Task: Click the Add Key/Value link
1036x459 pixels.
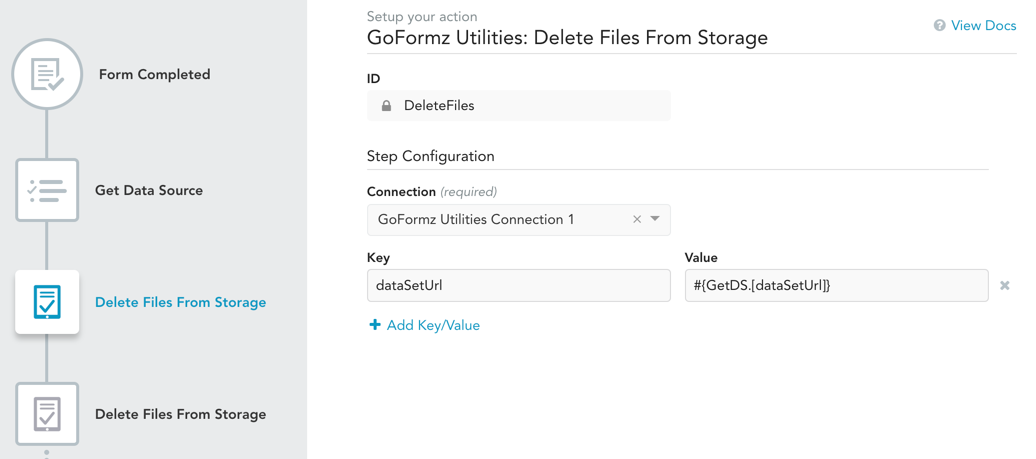Action: [x=433, y=325]
